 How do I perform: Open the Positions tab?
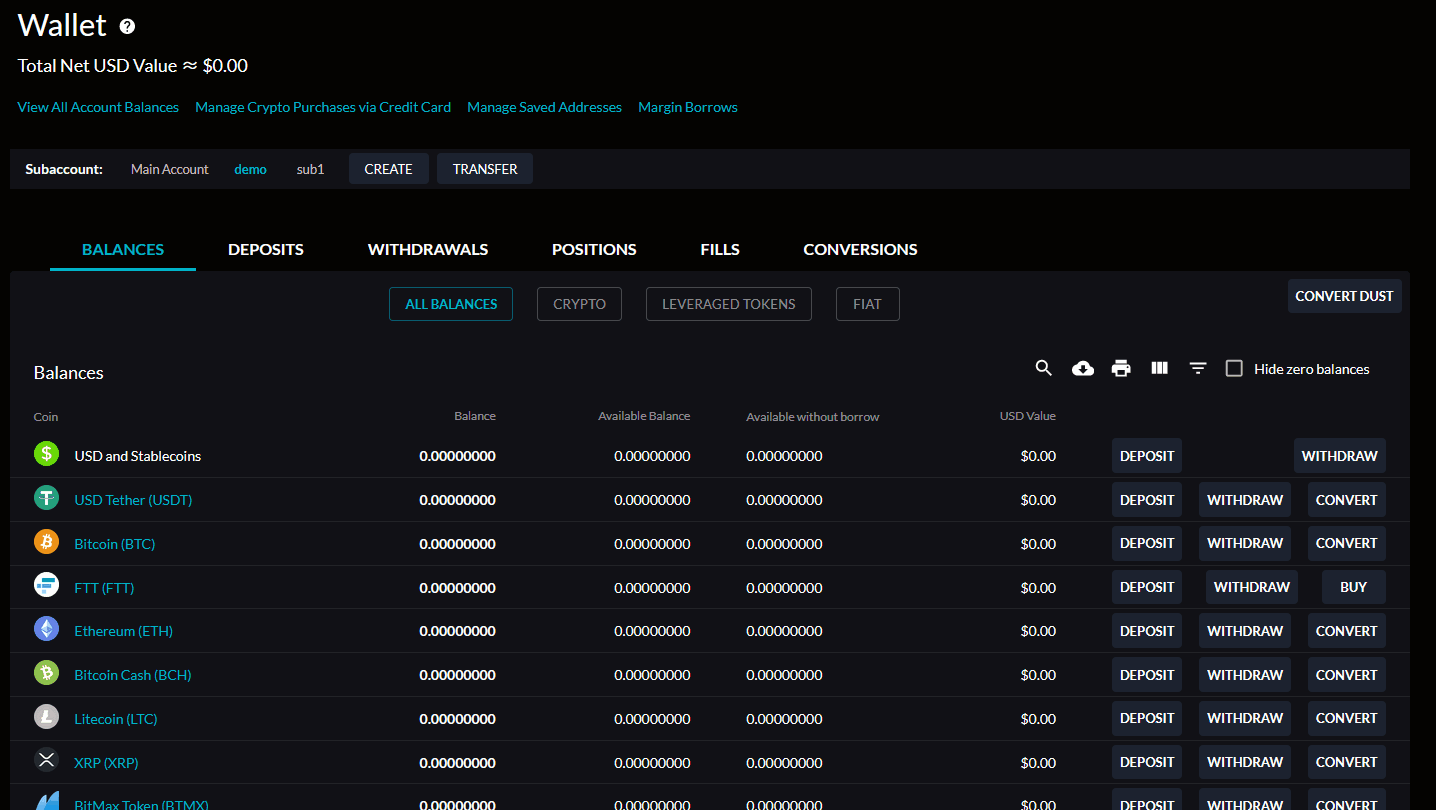pyautogui.click(x=594, y=250)
